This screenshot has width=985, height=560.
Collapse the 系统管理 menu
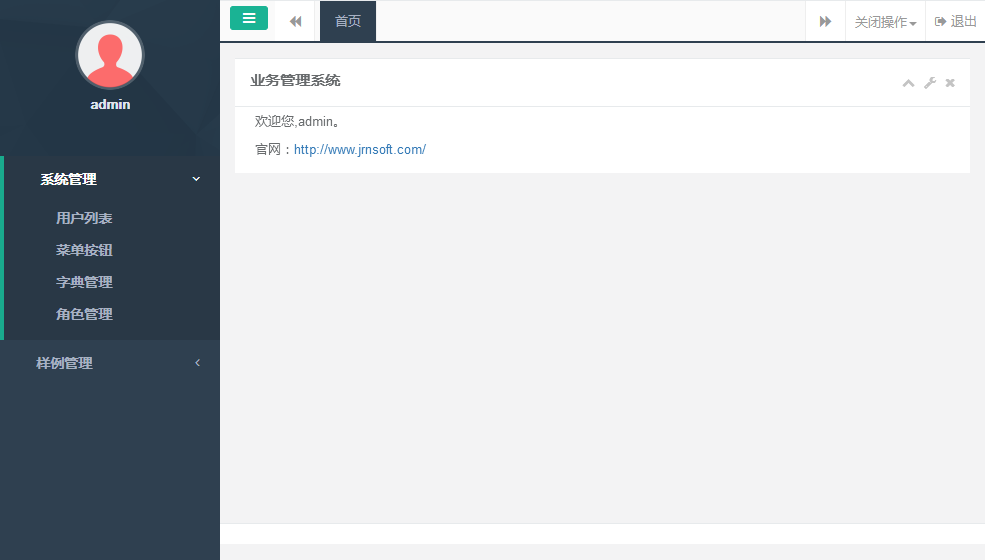112,179
